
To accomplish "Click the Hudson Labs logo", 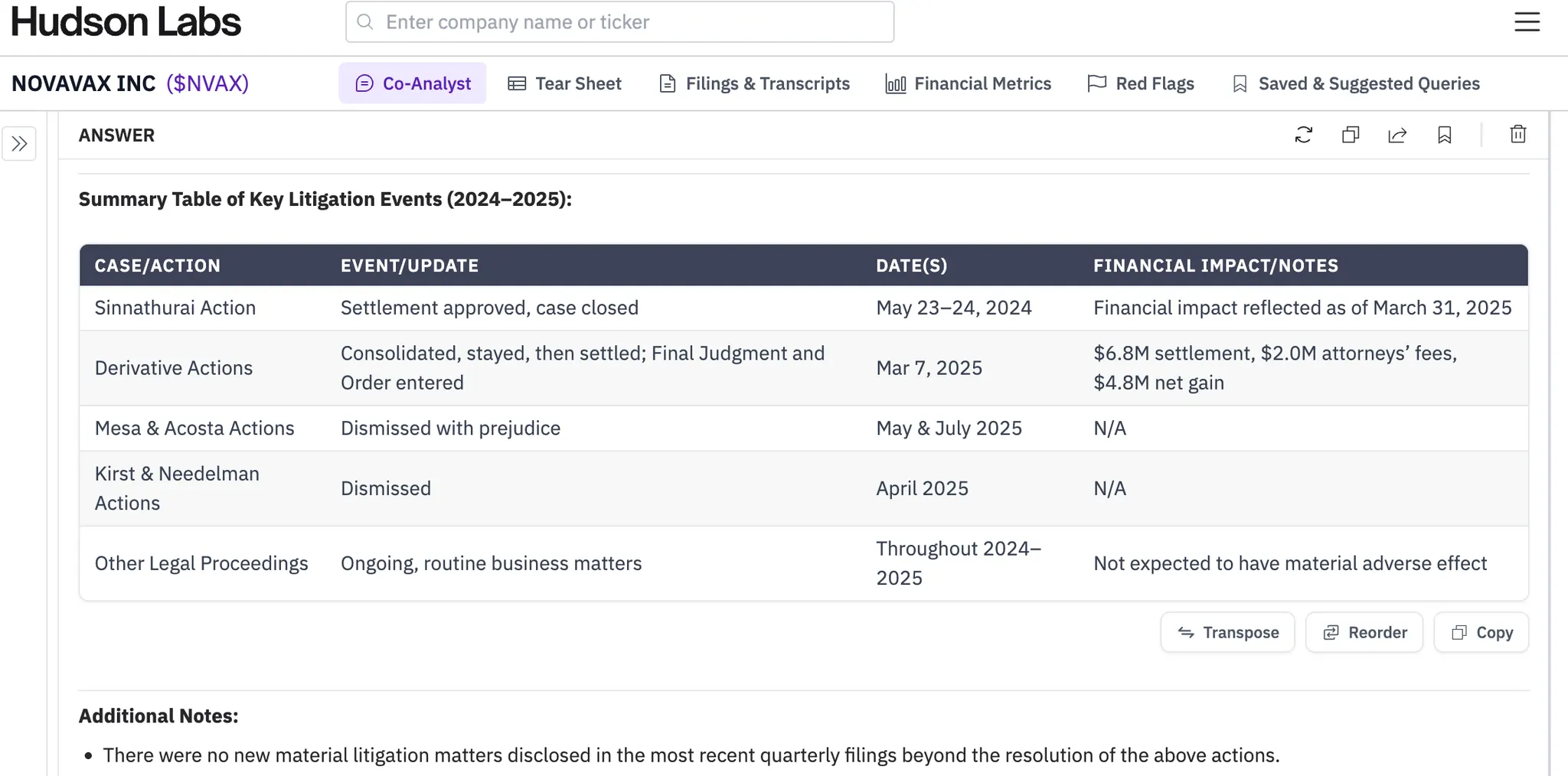I will 126,22.
